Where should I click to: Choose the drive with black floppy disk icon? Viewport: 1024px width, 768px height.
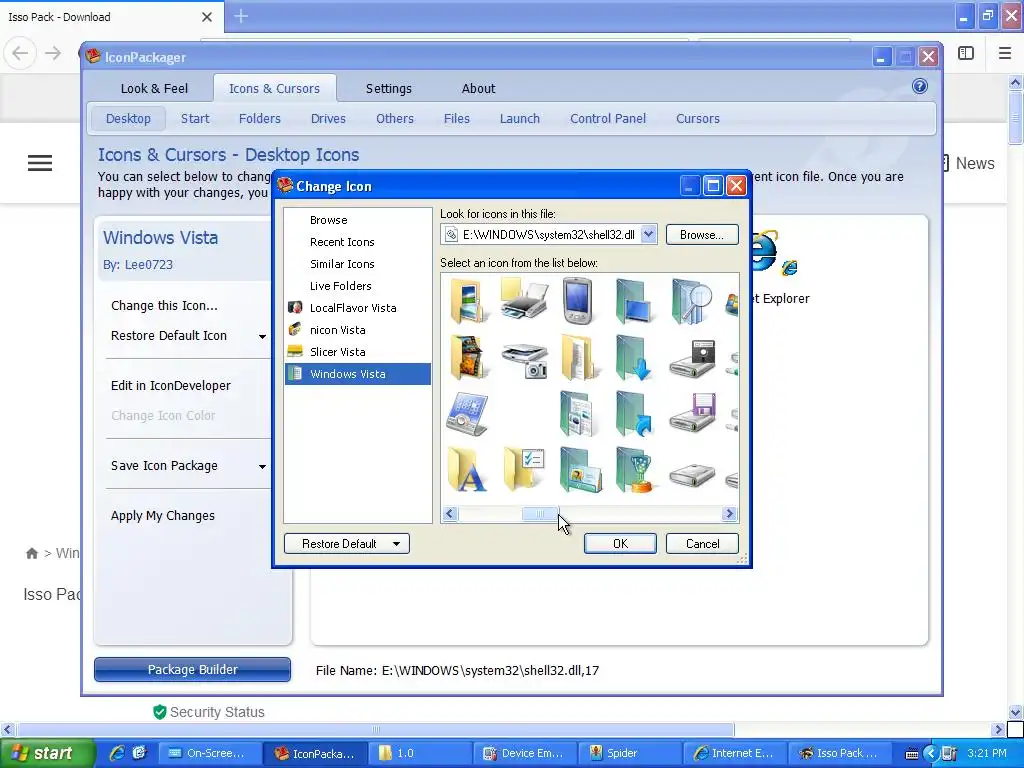pos(692,358)
